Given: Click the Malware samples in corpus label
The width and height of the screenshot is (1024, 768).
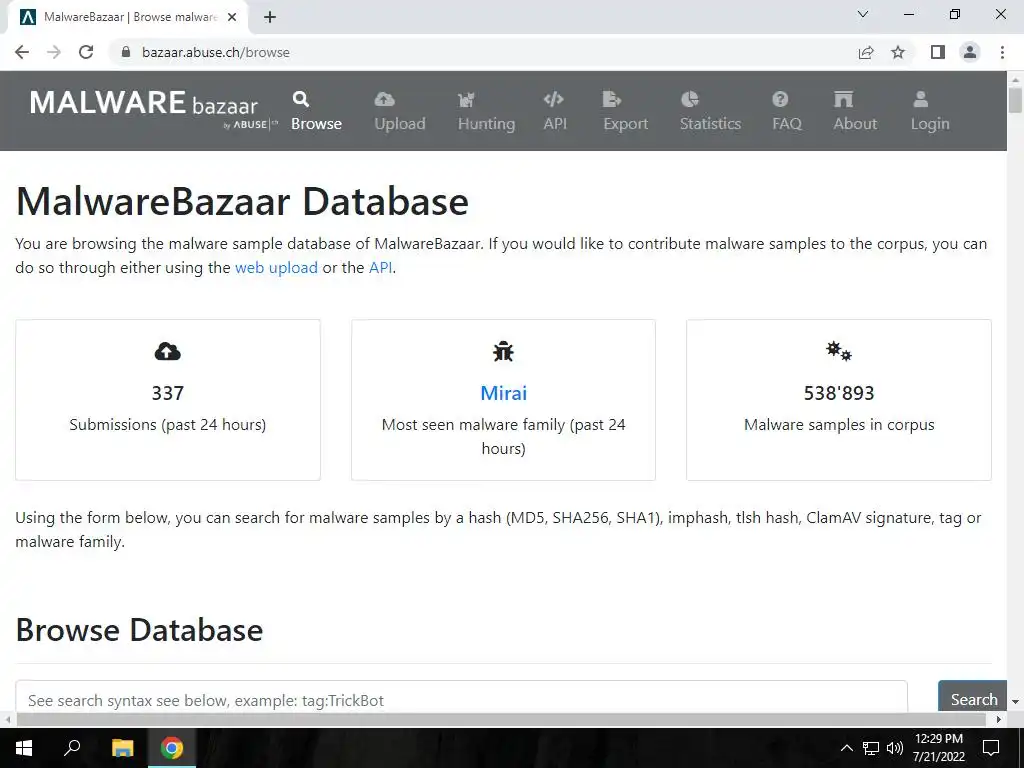Looking at the screenshot, I should (x=839, y=424).
